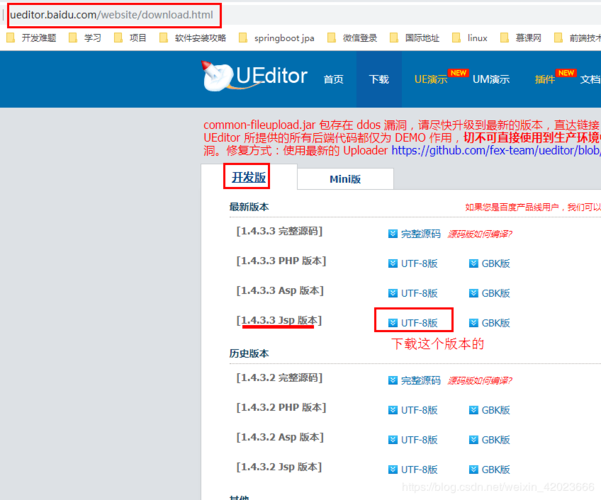Click the browser address bar URL

pos(112,15)
